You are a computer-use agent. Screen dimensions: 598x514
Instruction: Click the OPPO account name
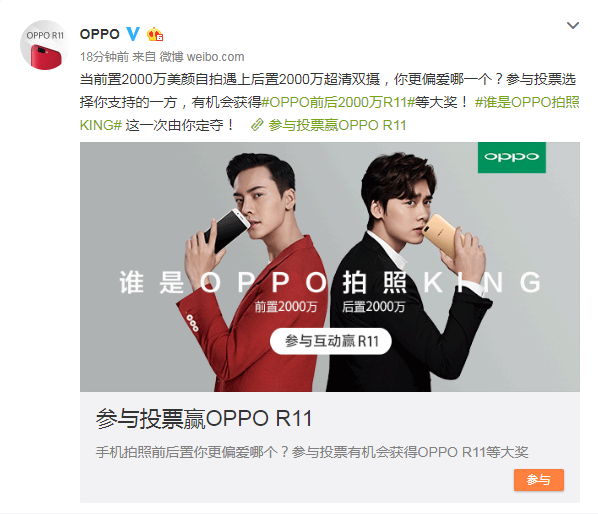click(100, 34)
